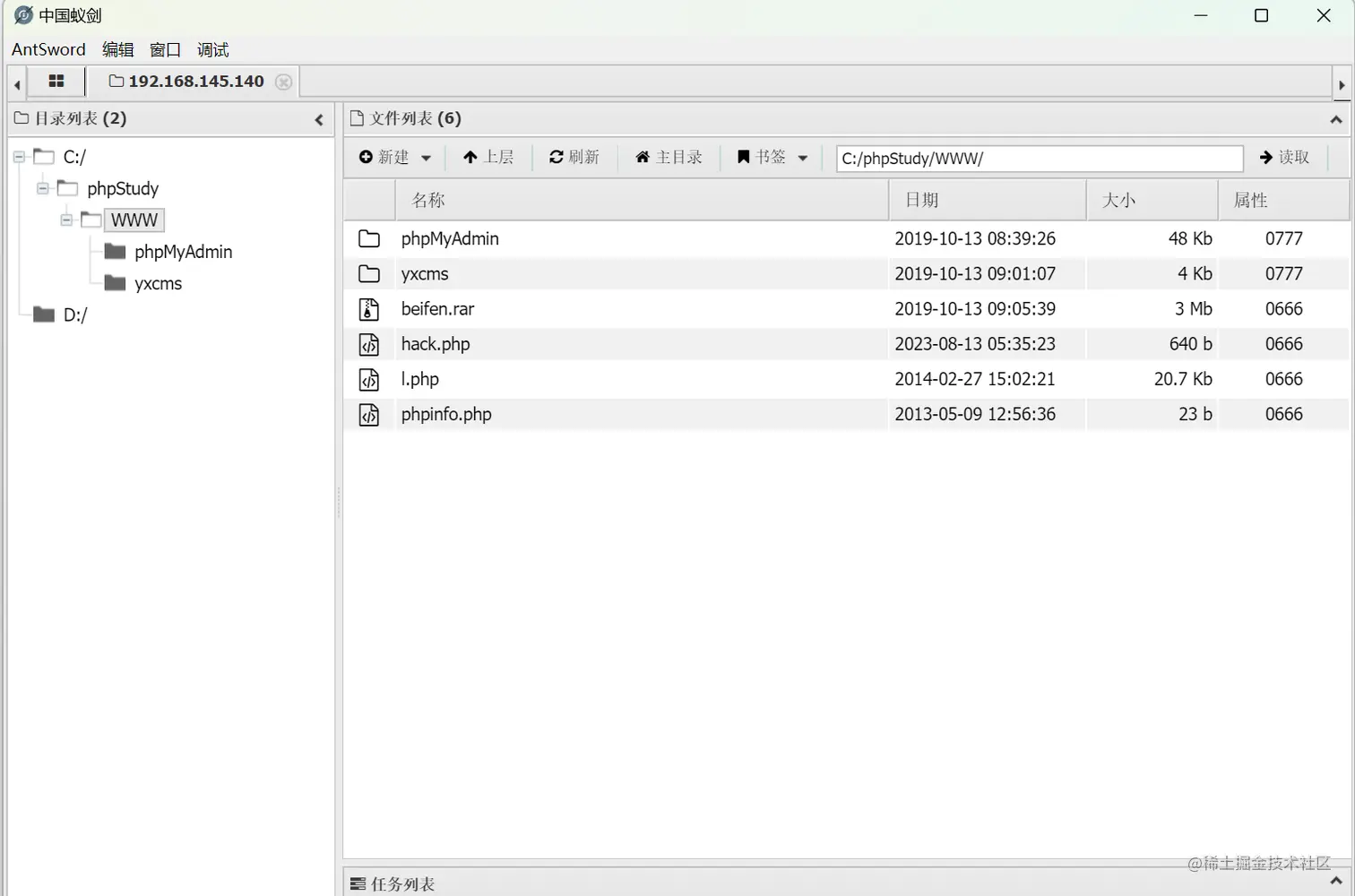This screenshot has height=896, width=1355.
Task: Click the yxcms folder icon in file list
Action: pos(369,273)
